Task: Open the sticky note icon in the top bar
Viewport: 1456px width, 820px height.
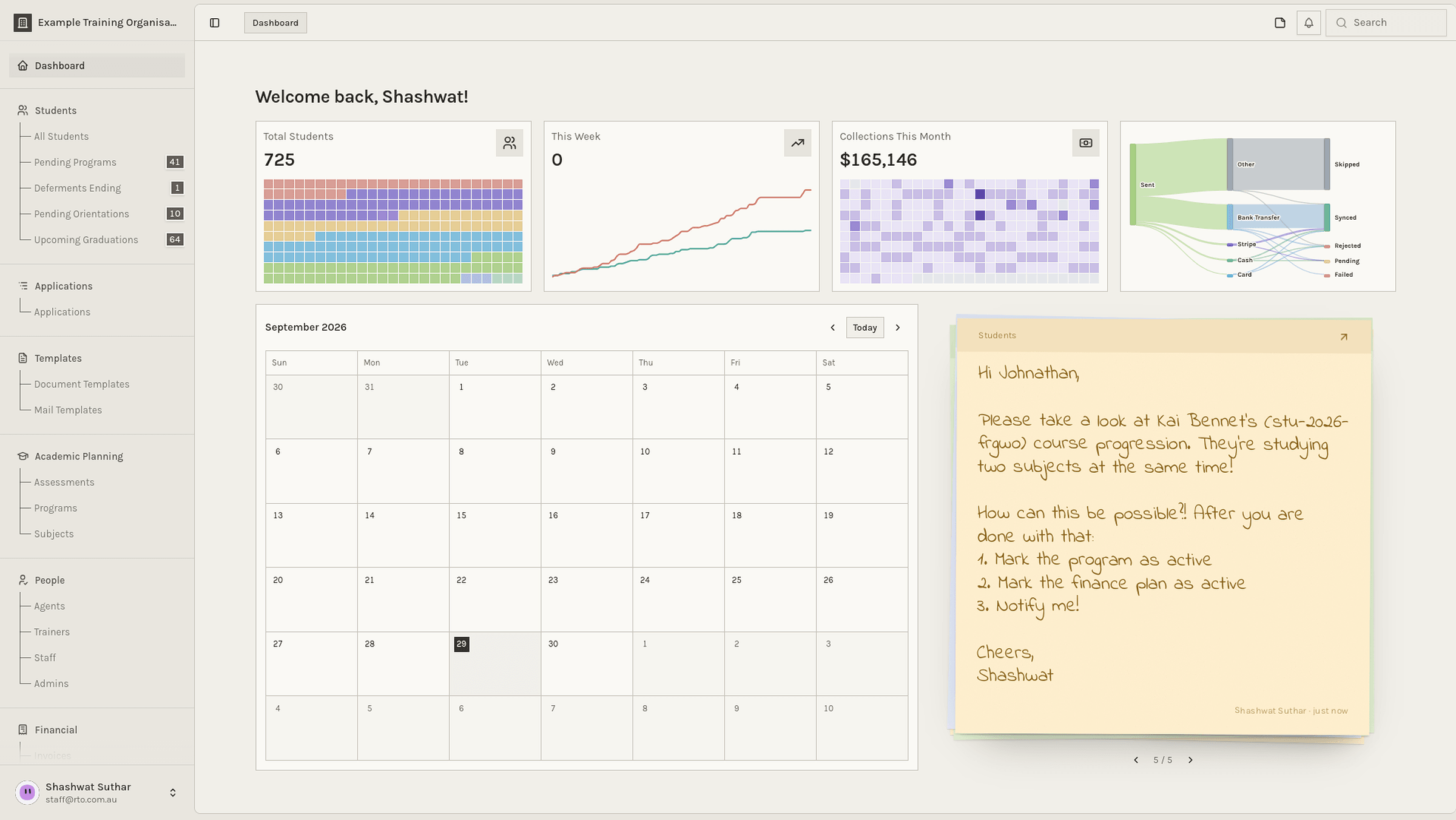Action: 1280,22
